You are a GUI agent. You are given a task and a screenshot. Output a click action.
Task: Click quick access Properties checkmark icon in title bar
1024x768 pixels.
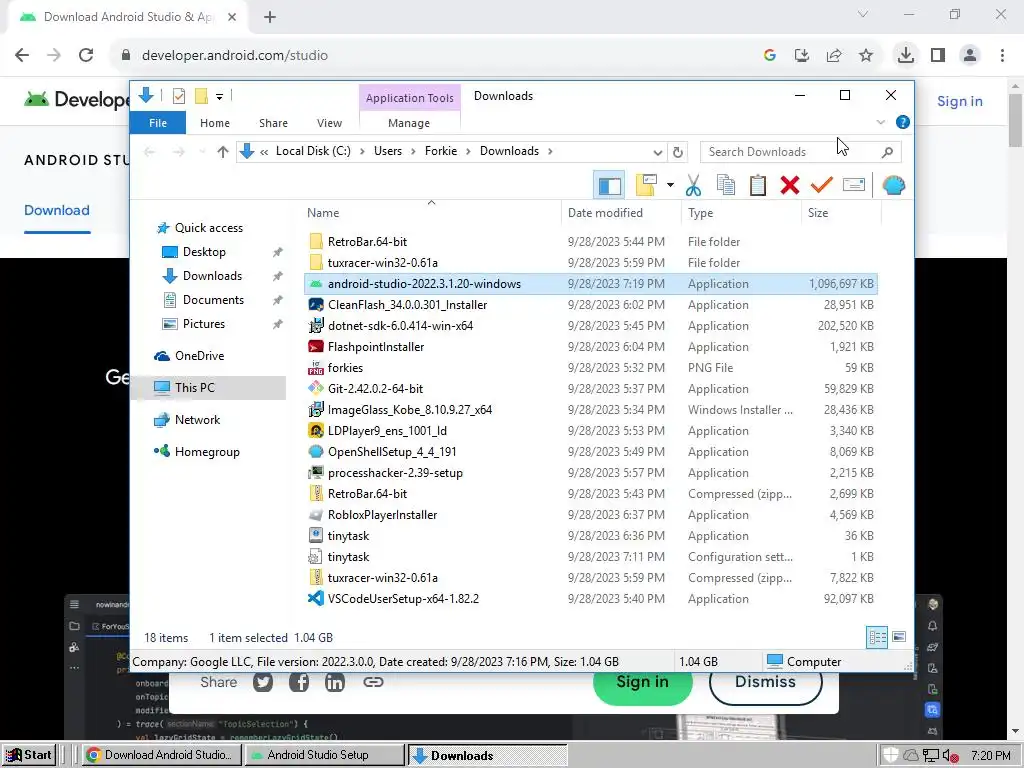point(178,97)
